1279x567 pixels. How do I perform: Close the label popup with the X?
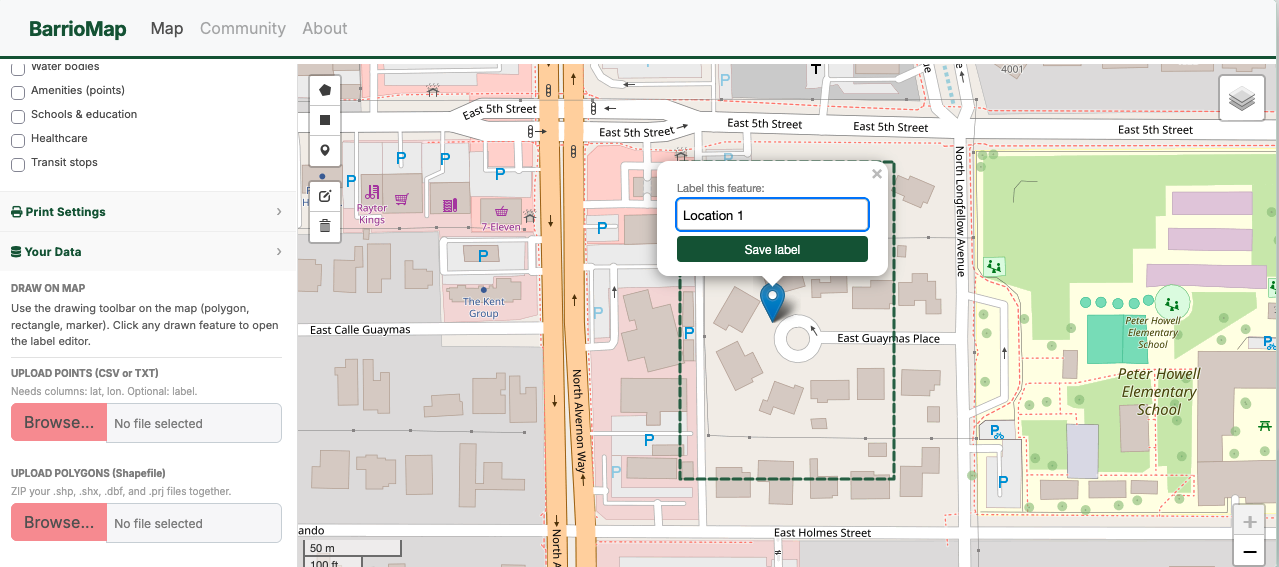(877, 174)
